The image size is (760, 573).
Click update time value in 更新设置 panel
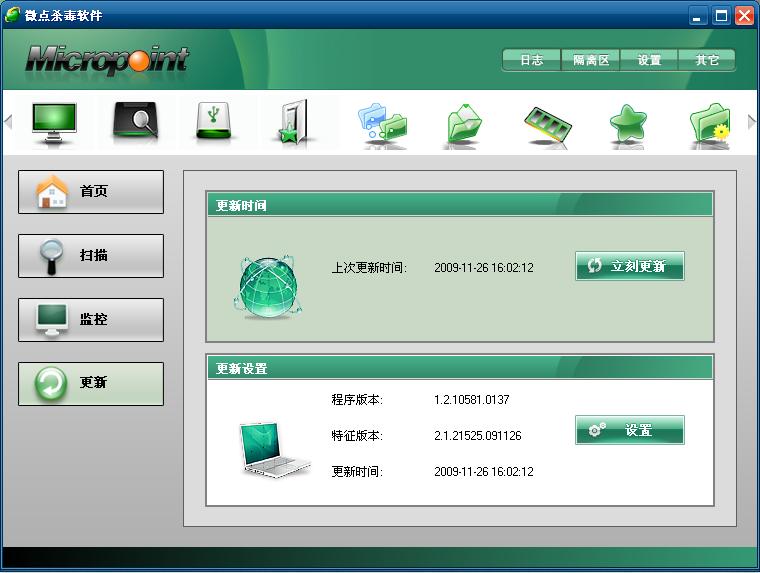tap(484, 471)
